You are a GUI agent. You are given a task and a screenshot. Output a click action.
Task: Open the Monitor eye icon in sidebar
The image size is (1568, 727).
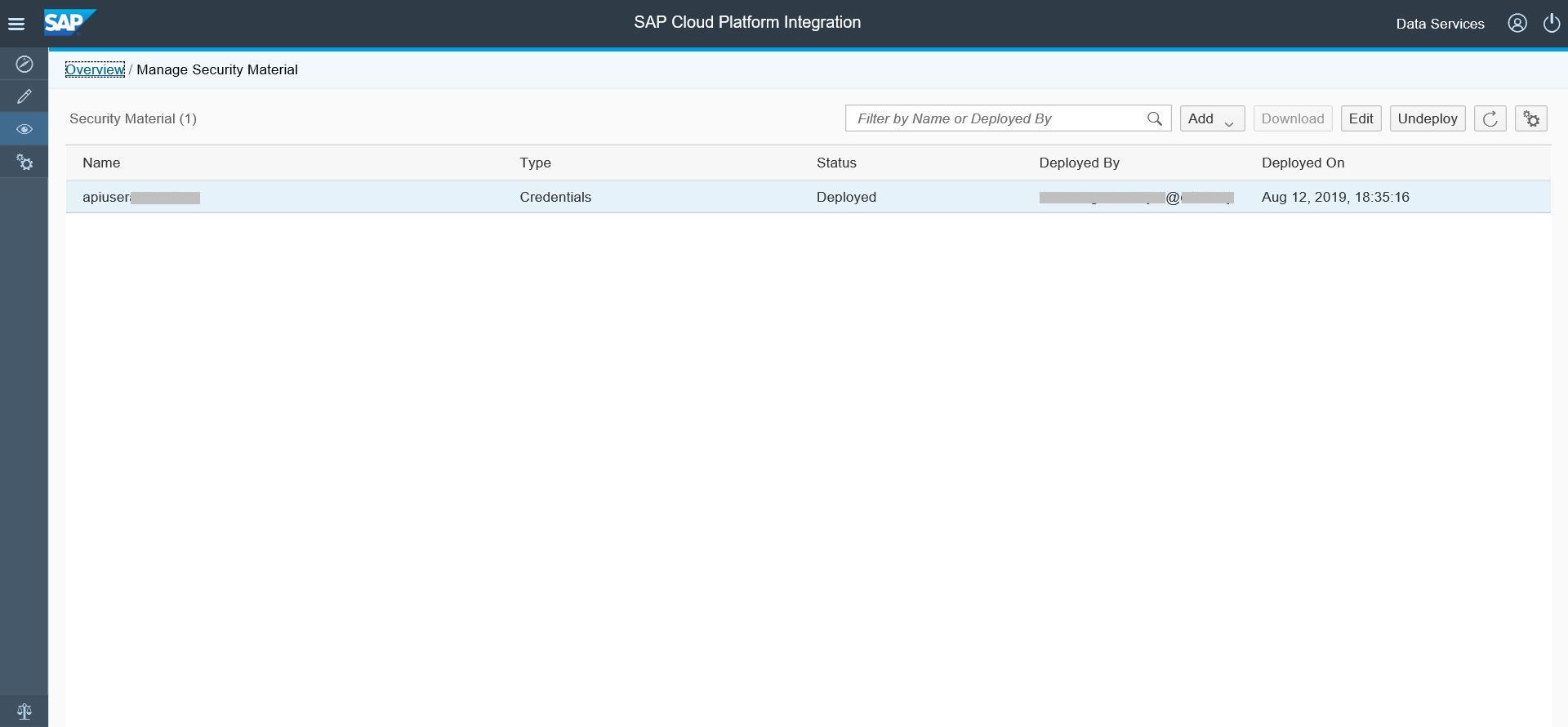[24, 129]
